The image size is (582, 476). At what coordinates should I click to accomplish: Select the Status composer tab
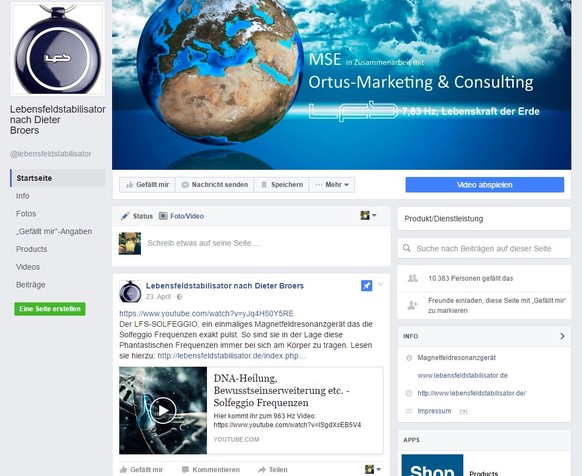click(x=143, y=216)
